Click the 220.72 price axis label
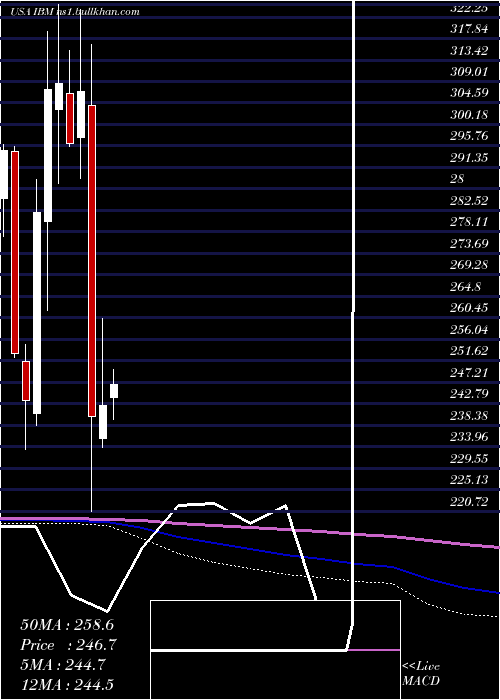500x700 pixels. (x=469, y=501)
